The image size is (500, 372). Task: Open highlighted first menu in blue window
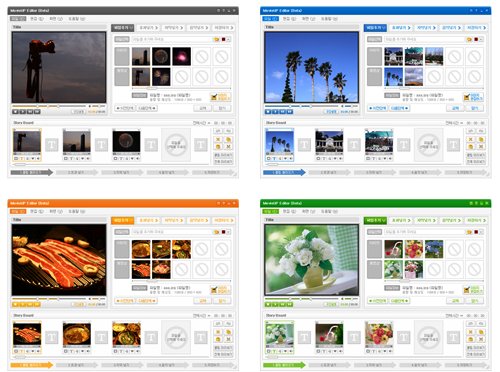(270, 19)
